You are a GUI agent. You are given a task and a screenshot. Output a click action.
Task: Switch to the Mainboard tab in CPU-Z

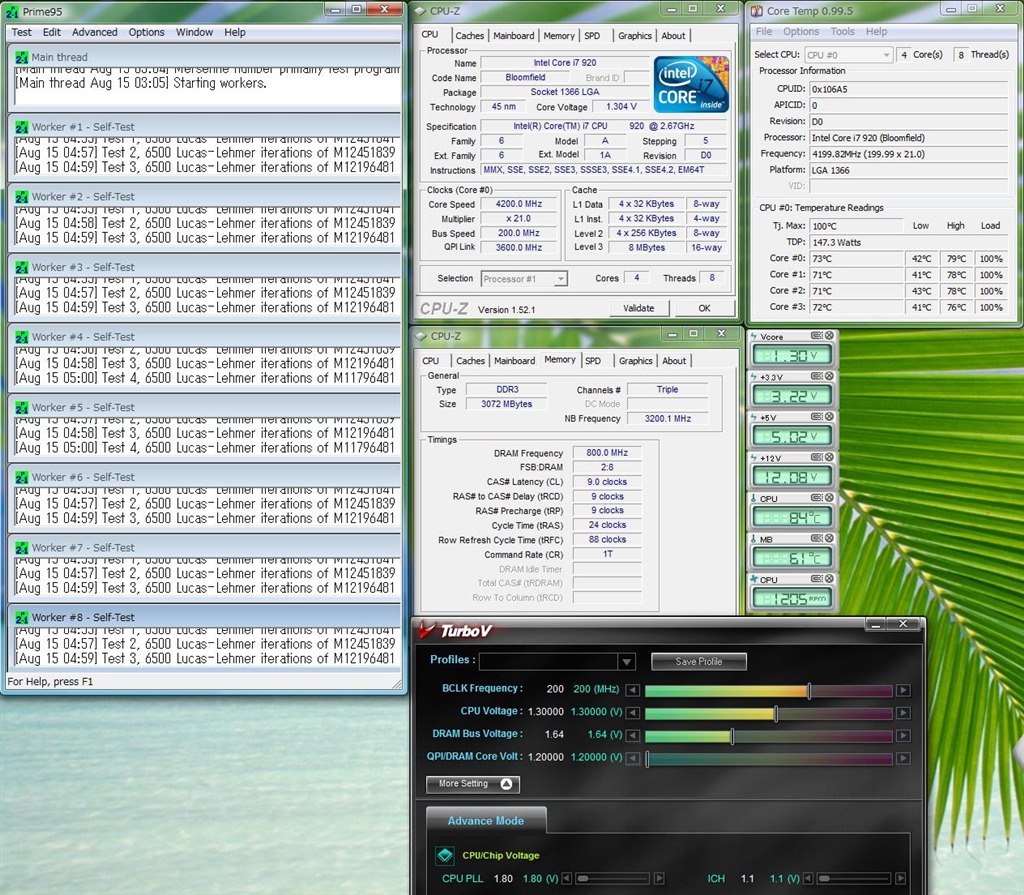click(x=514, y=36)
